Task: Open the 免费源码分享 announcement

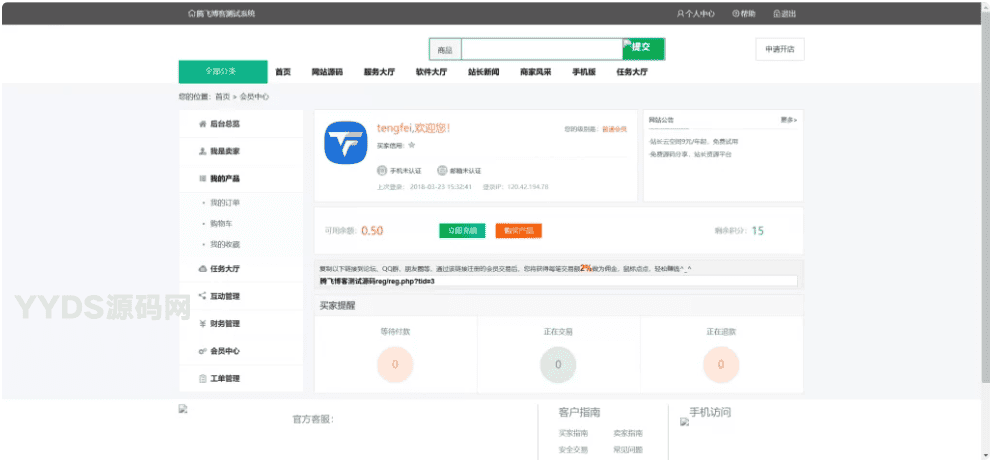Action: coord(689,154)
